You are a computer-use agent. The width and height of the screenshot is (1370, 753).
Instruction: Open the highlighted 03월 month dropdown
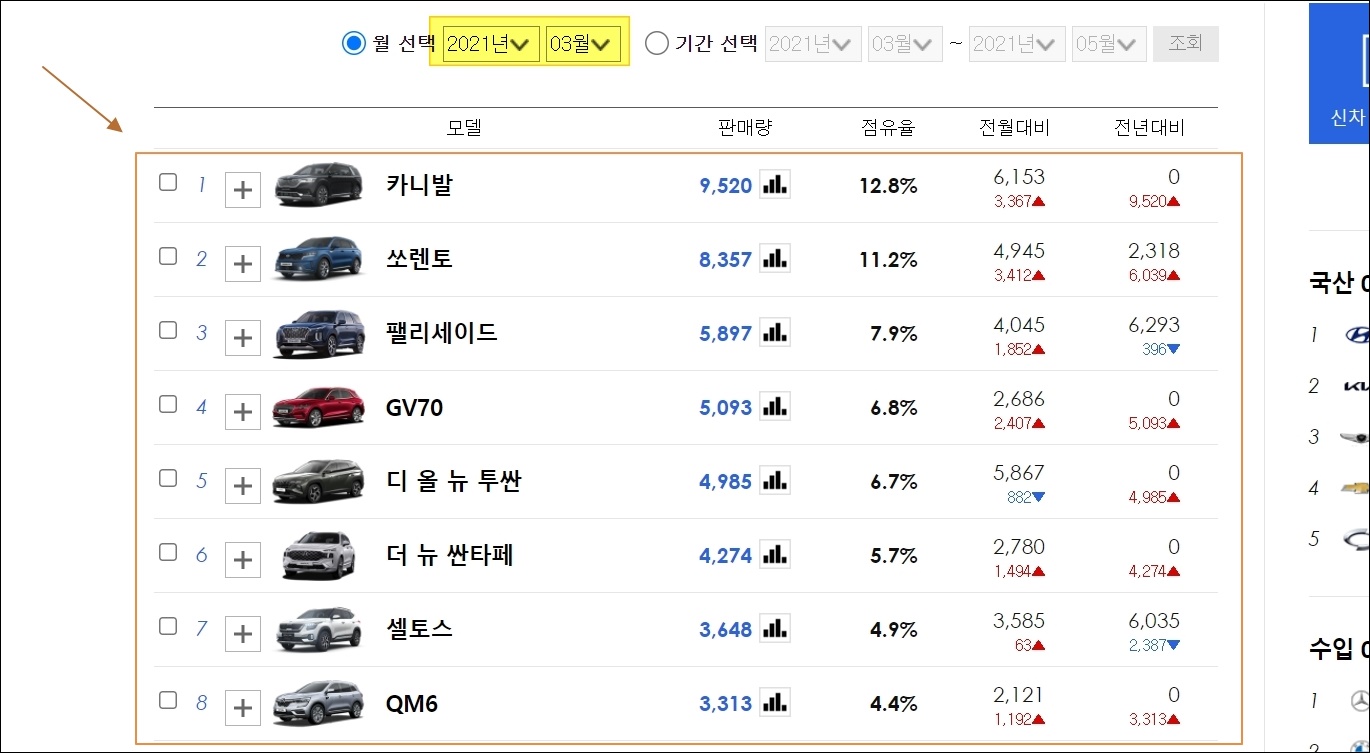583,44
